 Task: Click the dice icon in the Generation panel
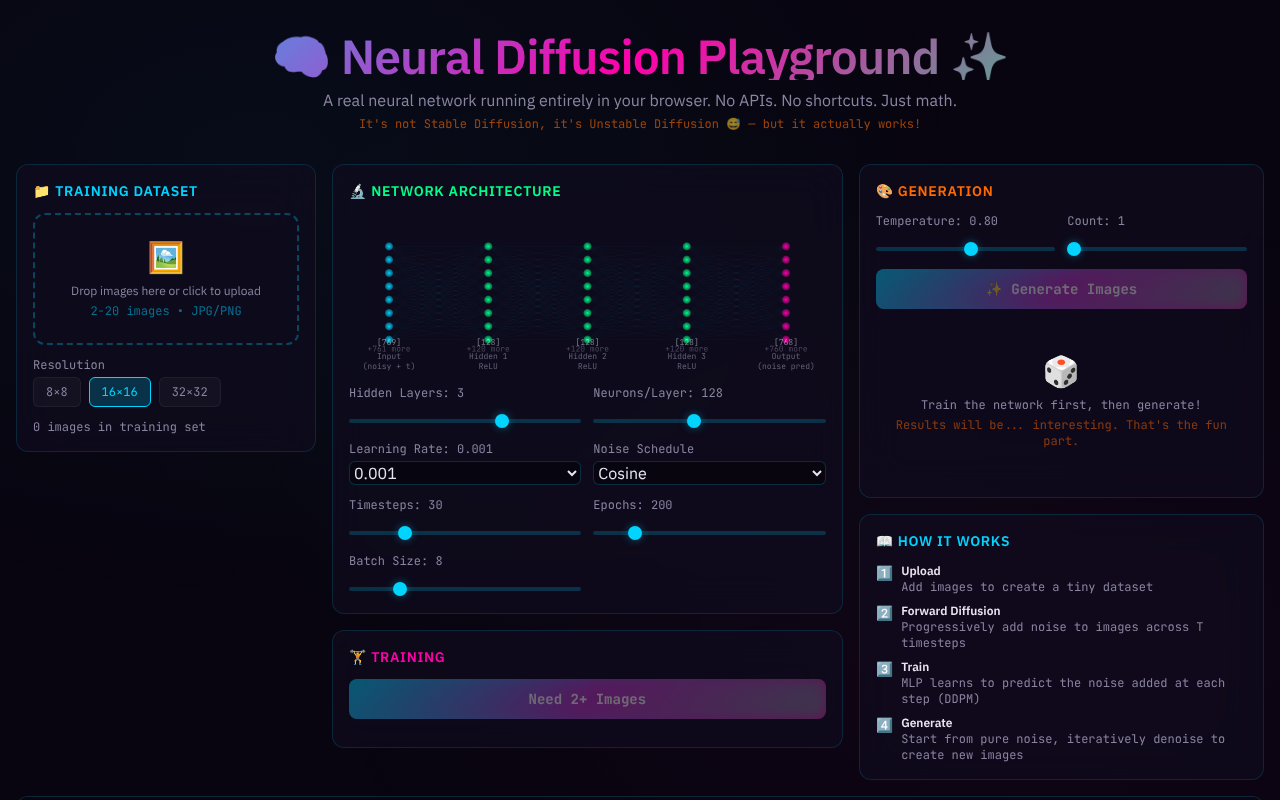(x=1060, y=370)
